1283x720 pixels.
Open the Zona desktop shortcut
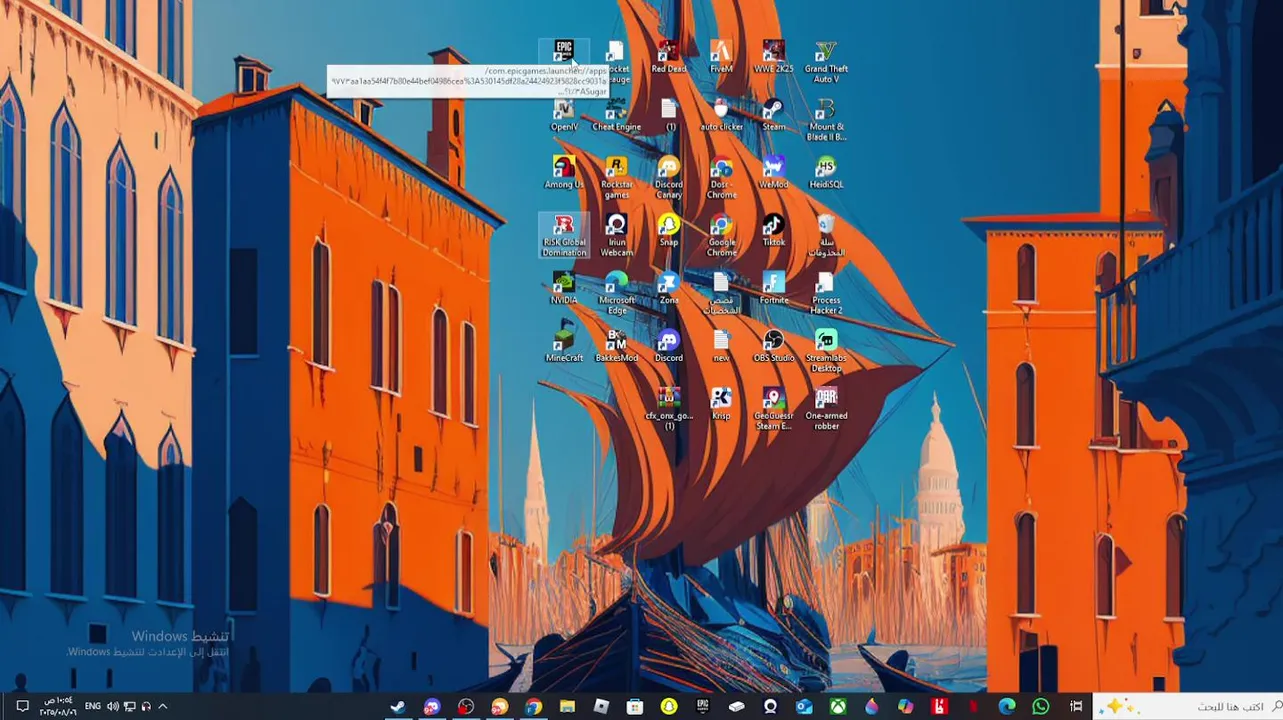point(668,288)
